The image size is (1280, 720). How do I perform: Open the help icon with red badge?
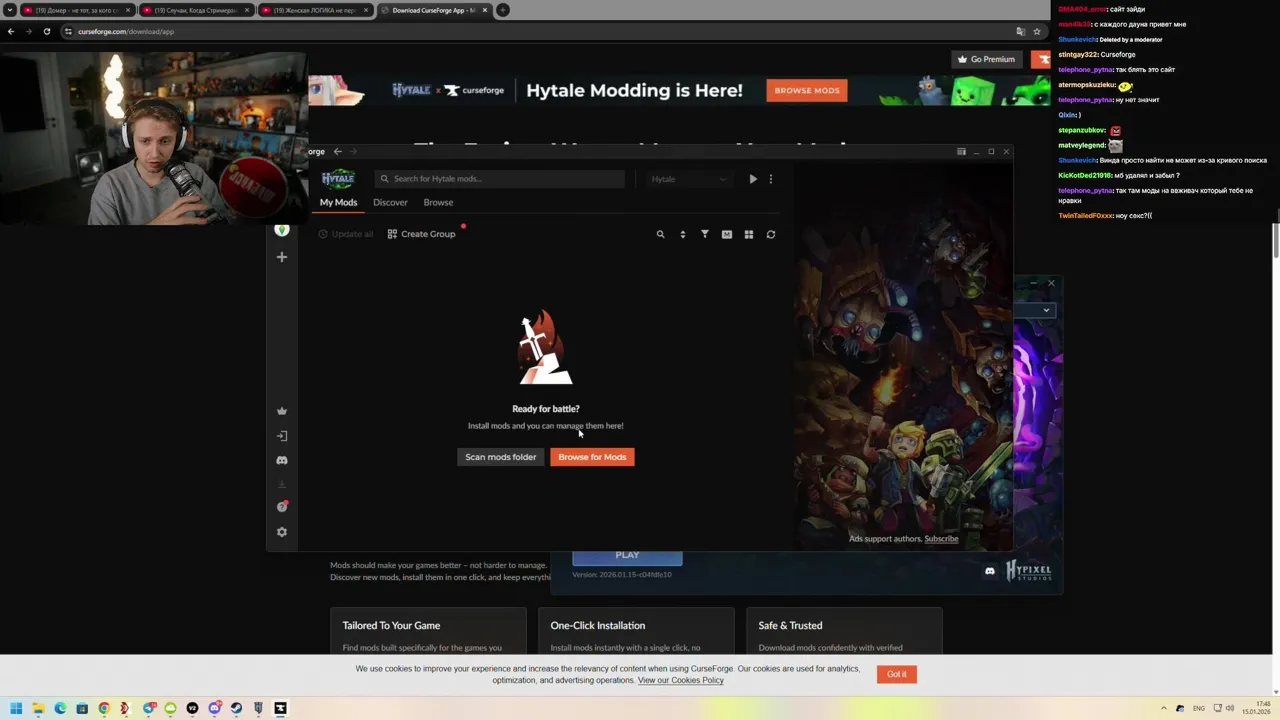point(282,507)
